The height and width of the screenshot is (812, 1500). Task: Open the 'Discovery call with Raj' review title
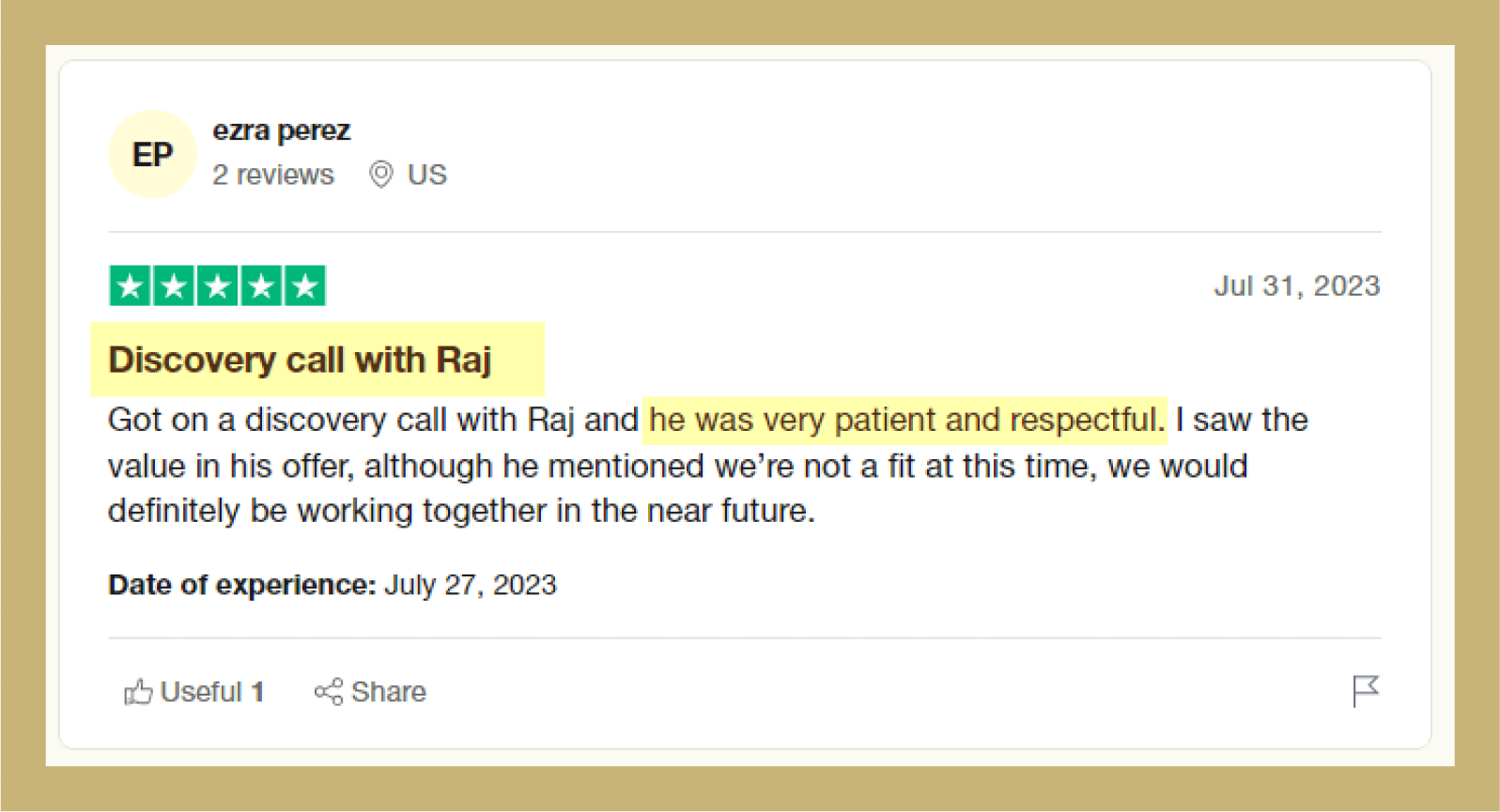[x=300, y=360]
